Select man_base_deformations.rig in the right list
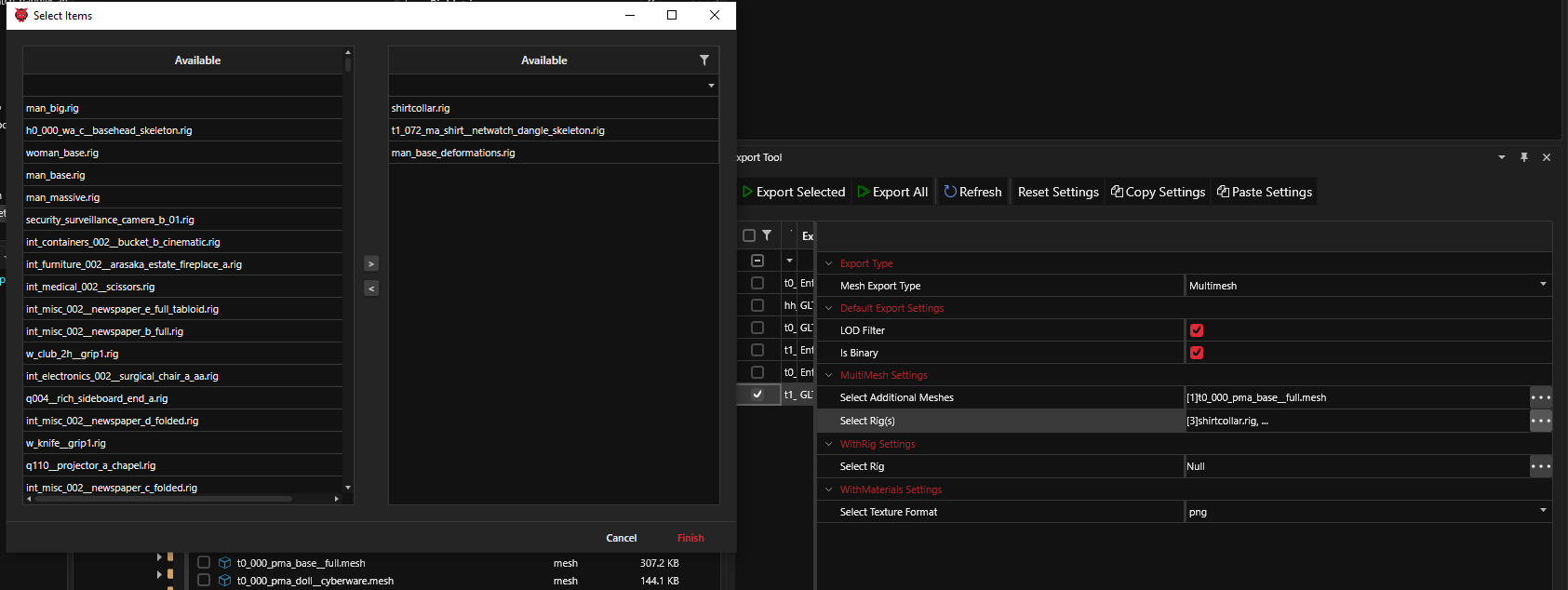The width and height of the screenshot is (1568, 590). pos(453,153)
